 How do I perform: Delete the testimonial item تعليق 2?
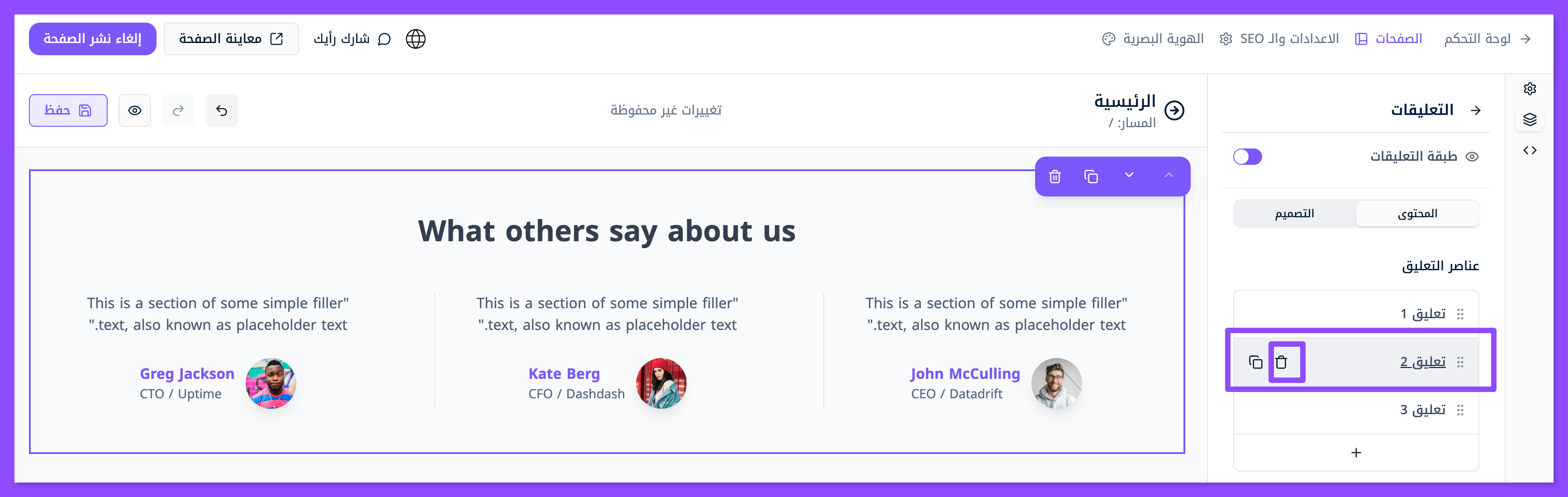click(x=1281, y=363)
